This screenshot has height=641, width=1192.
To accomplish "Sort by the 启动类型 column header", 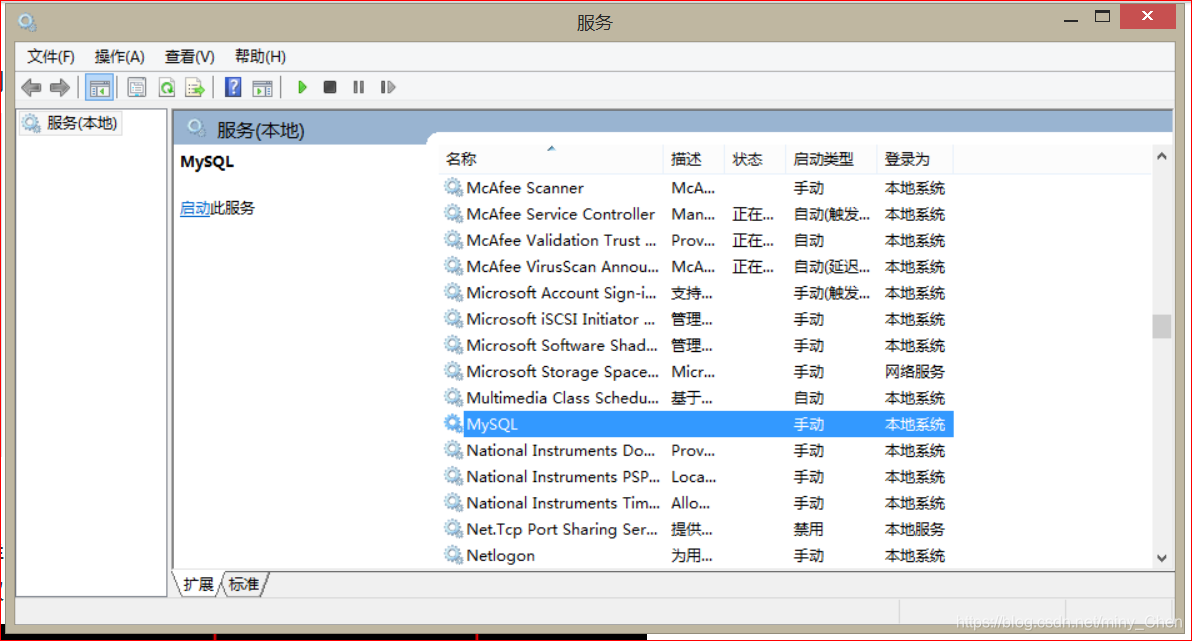I will click(x=830, y=159).
